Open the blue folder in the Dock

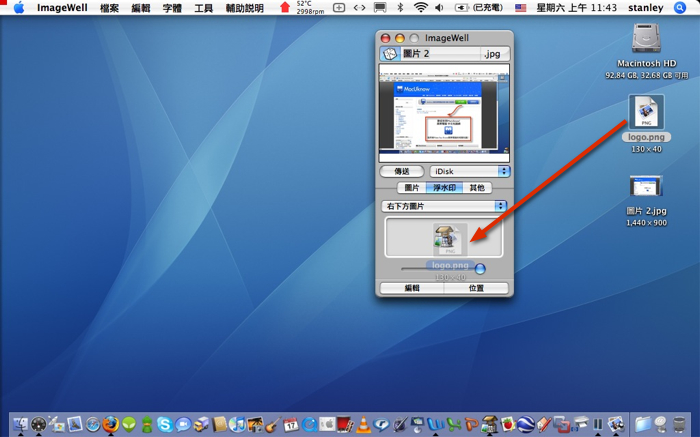(x=643, y=424)
